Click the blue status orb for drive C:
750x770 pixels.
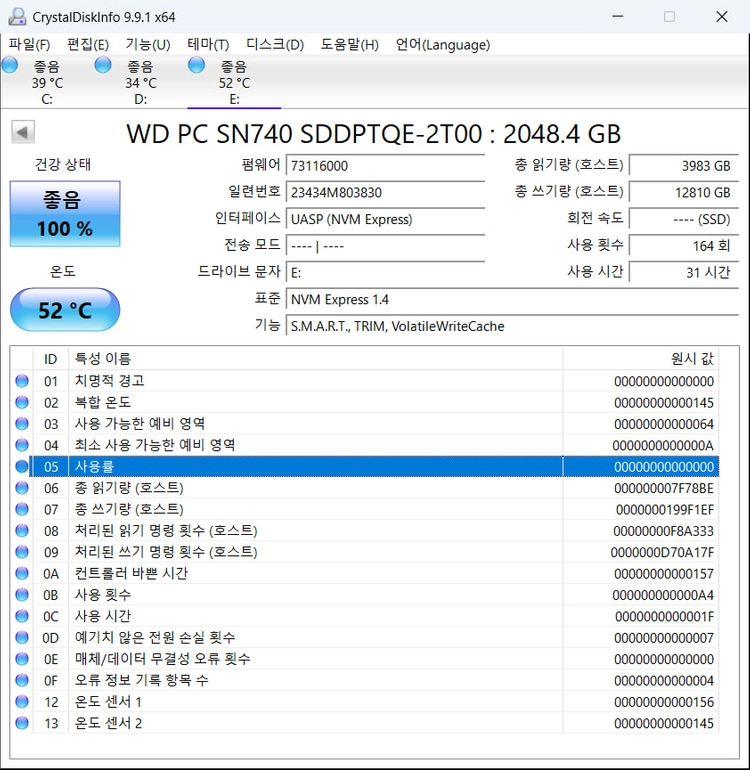(10, 65)
